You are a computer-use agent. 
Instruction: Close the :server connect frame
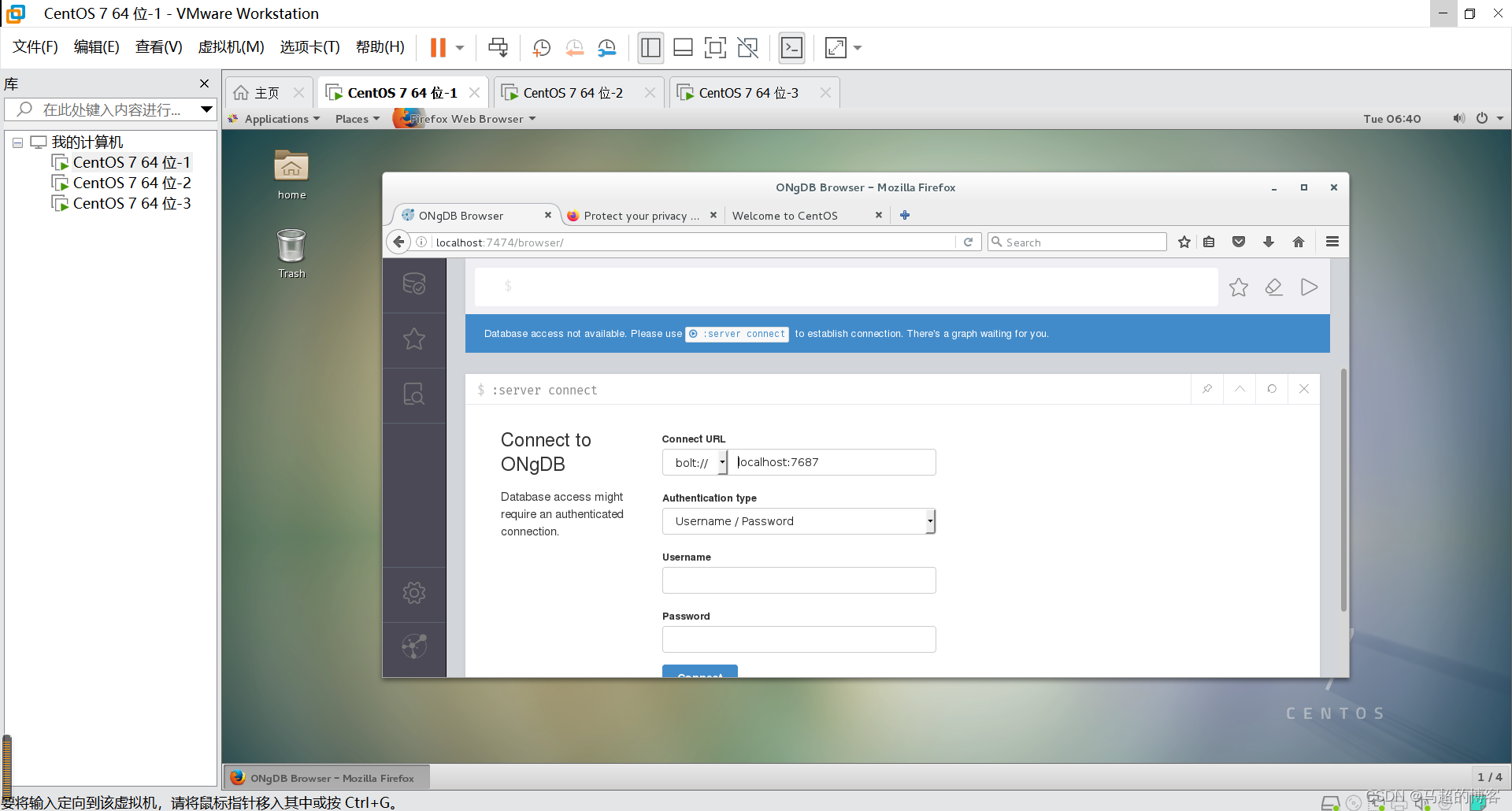coord(1304,389)
